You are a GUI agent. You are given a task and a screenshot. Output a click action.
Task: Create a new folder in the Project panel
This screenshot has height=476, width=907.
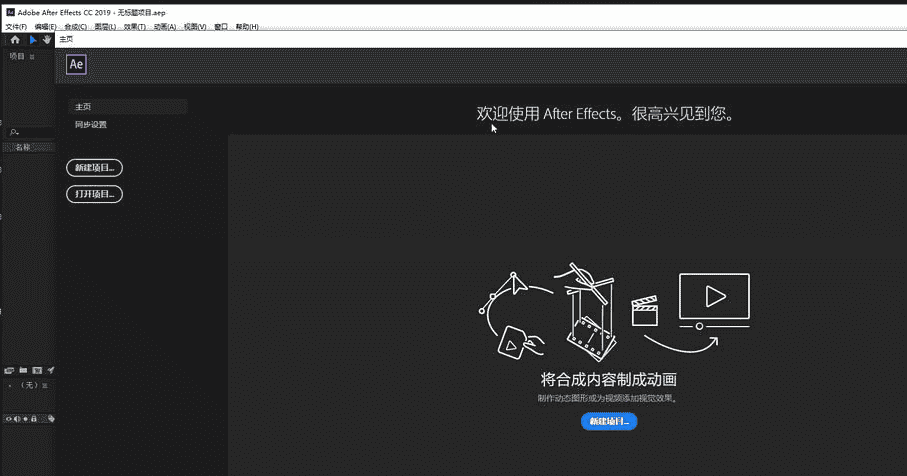23,370
